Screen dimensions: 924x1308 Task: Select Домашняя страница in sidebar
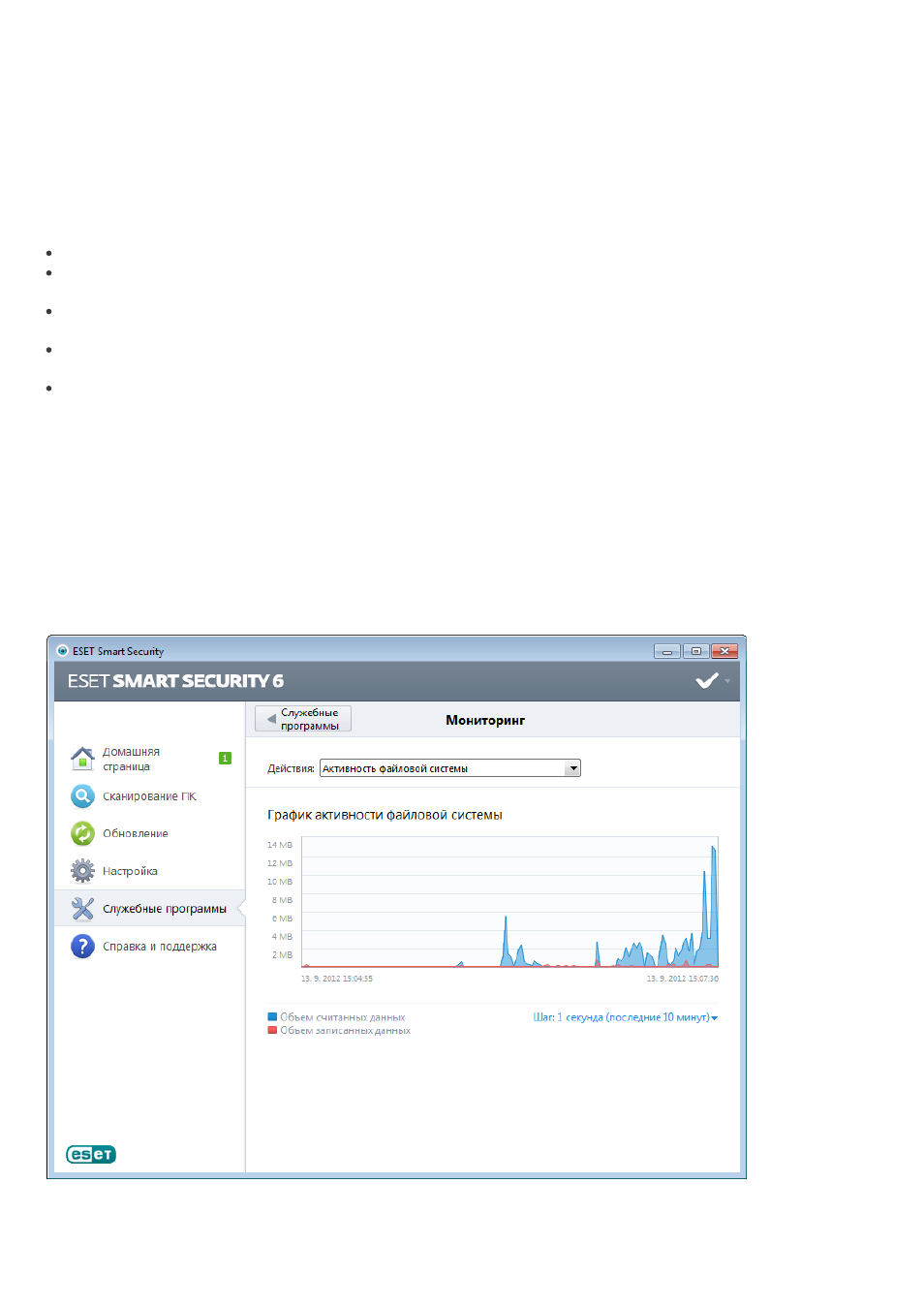131,759
